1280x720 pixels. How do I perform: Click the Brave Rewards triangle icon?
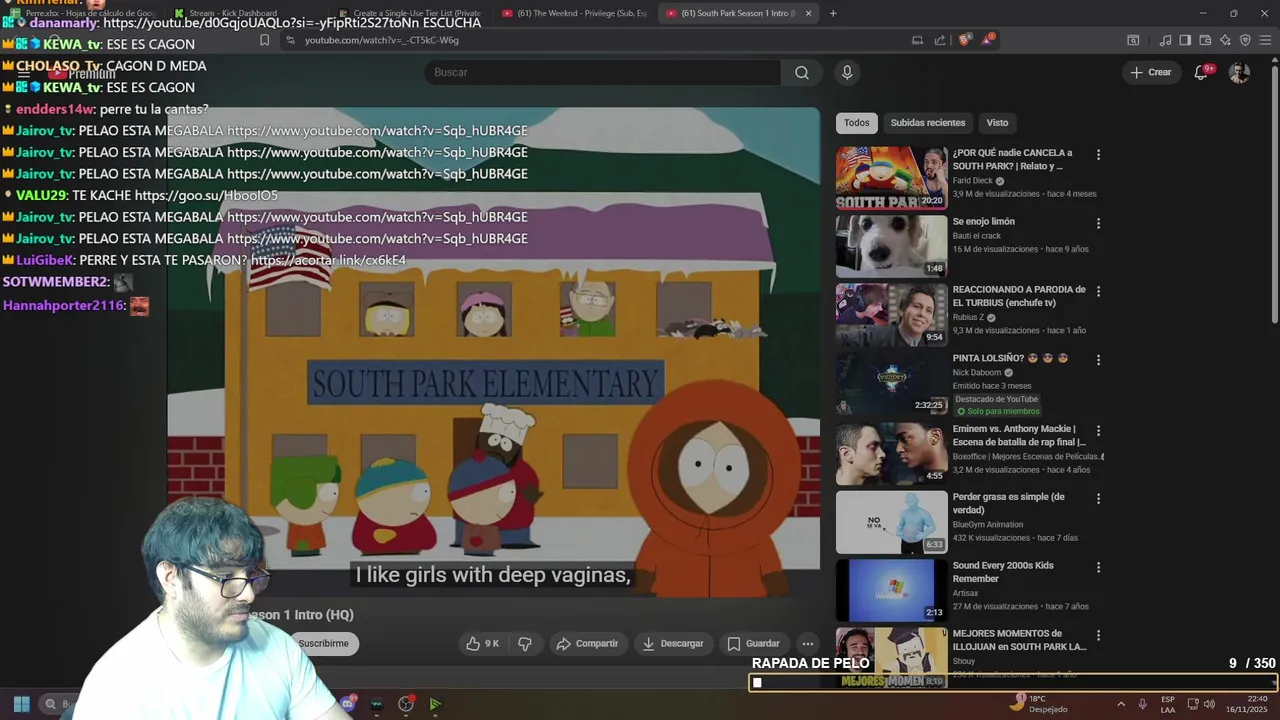988,40
